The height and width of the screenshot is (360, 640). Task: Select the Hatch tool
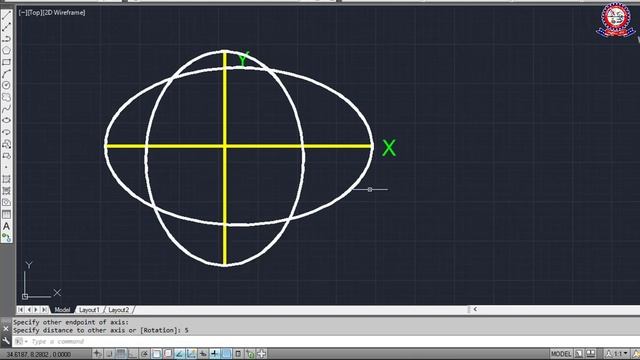(x=6, y=179)
